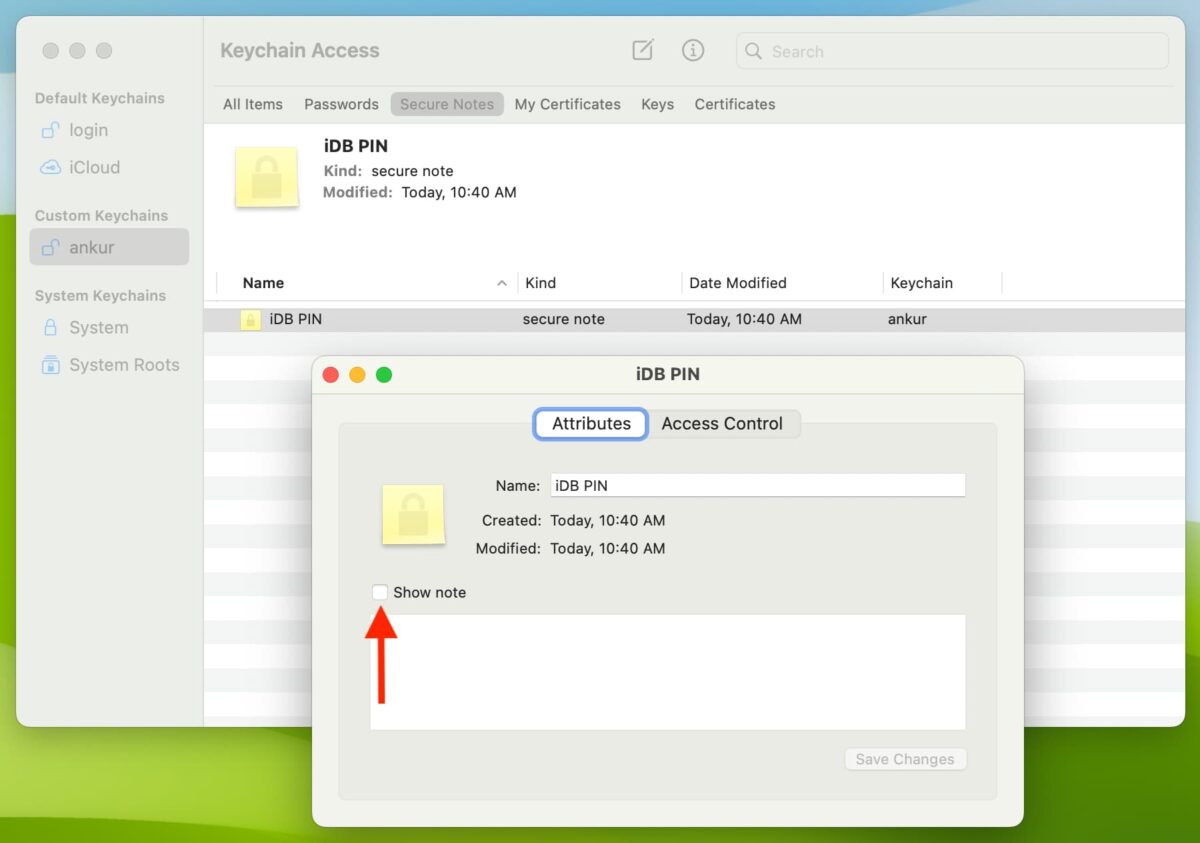Click the sticky note icon in iDB PIN dialog

[413, 514]
